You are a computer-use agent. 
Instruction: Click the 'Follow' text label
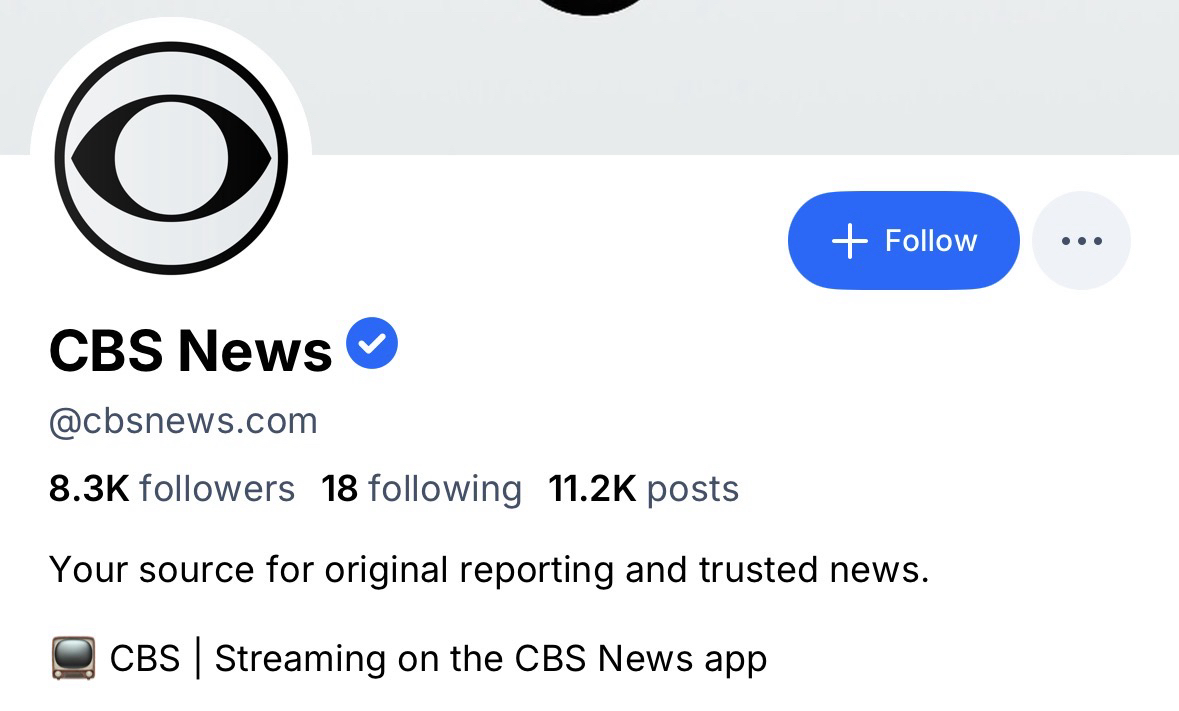[x=931, y=241]
